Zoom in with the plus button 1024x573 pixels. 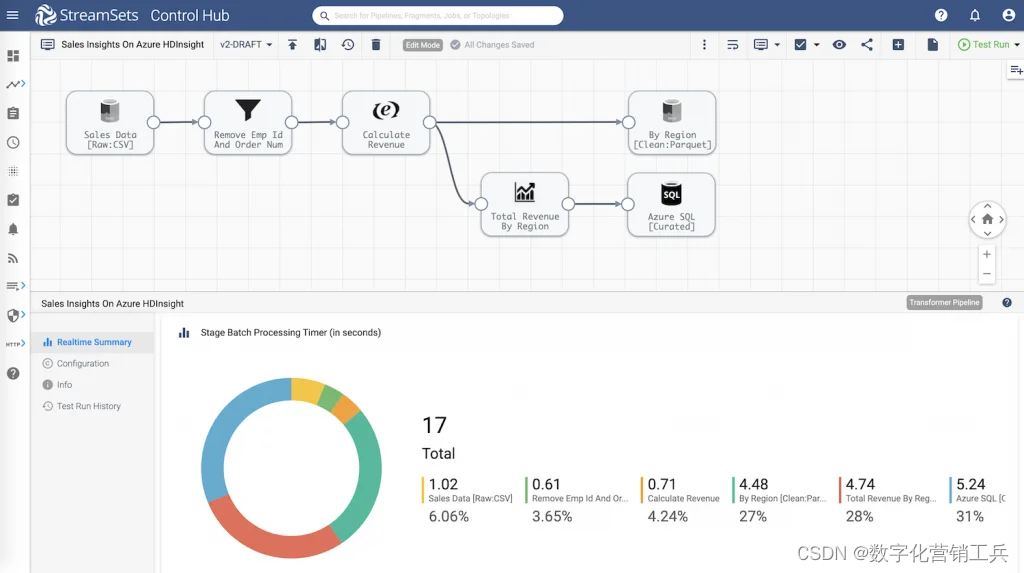(x=987, y=254)
